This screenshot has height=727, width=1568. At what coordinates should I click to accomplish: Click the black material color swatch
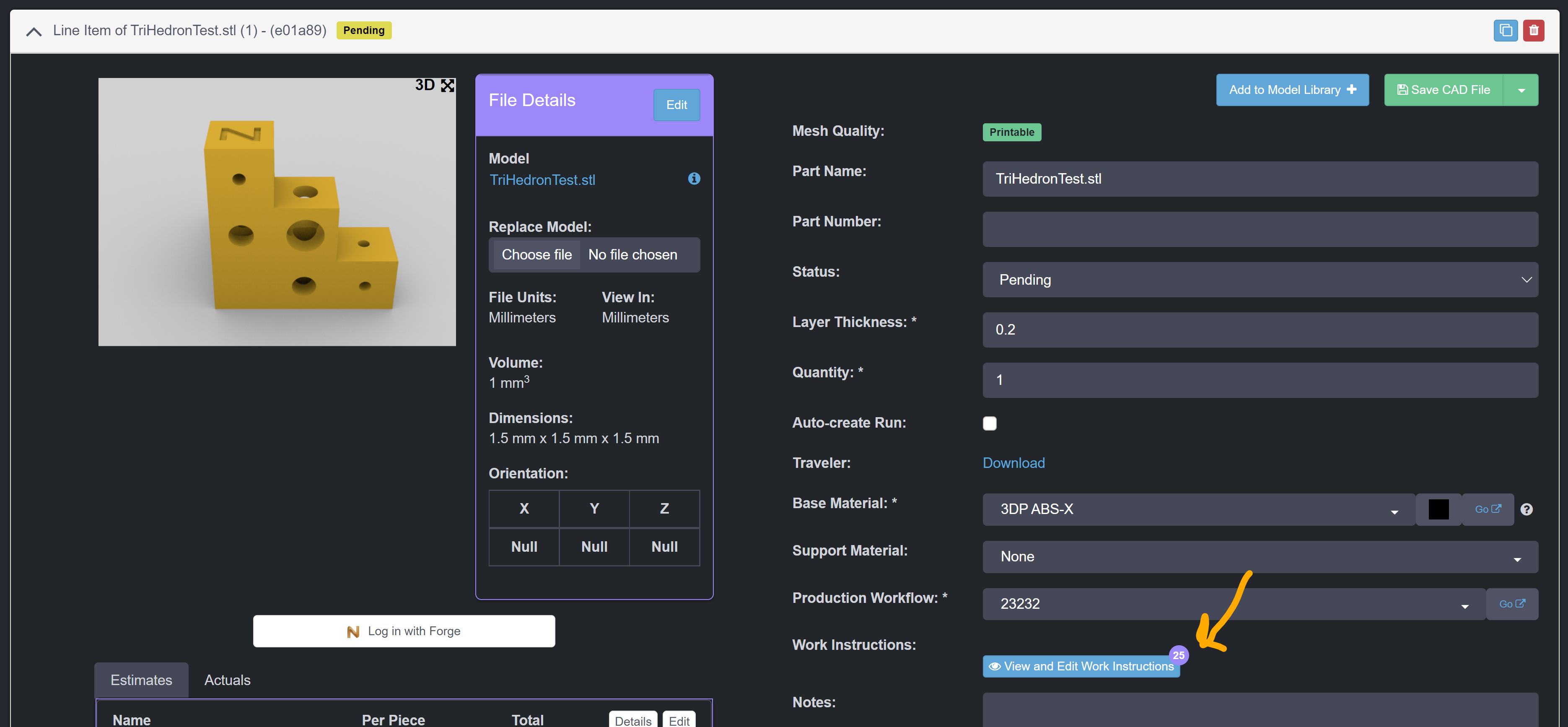pyautogui.click(x=1438, y=509)
